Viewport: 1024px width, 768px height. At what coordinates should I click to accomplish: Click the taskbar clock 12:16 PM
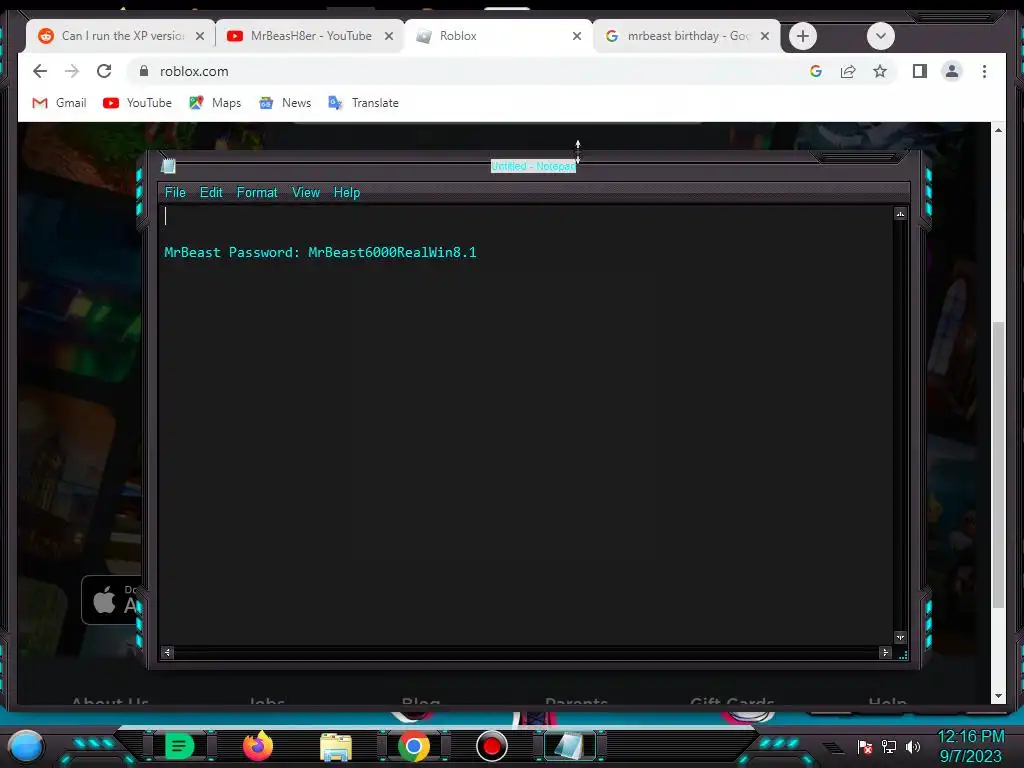[971, 737]
